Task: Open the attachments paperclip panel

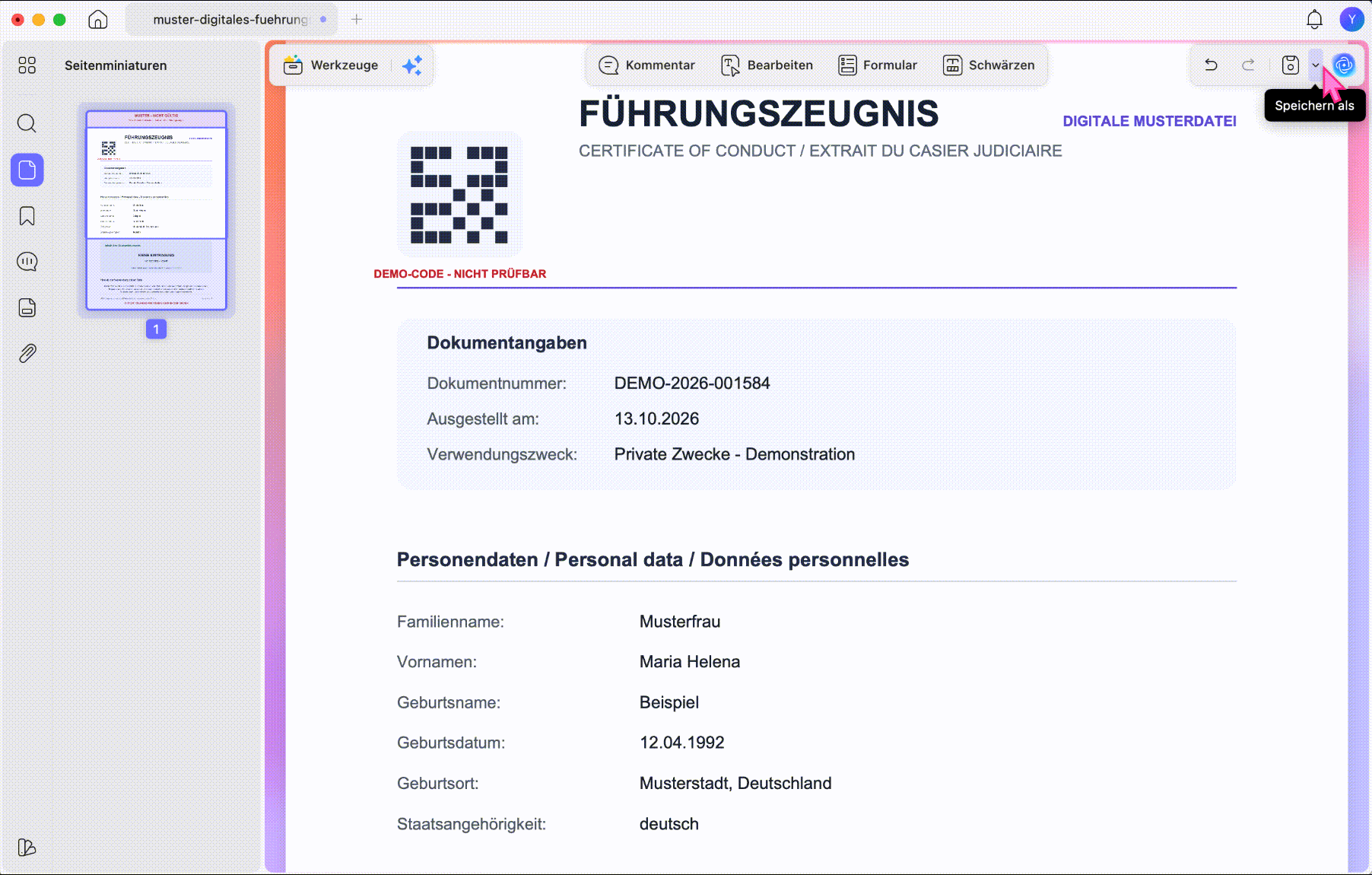Action: coord(27,353)
